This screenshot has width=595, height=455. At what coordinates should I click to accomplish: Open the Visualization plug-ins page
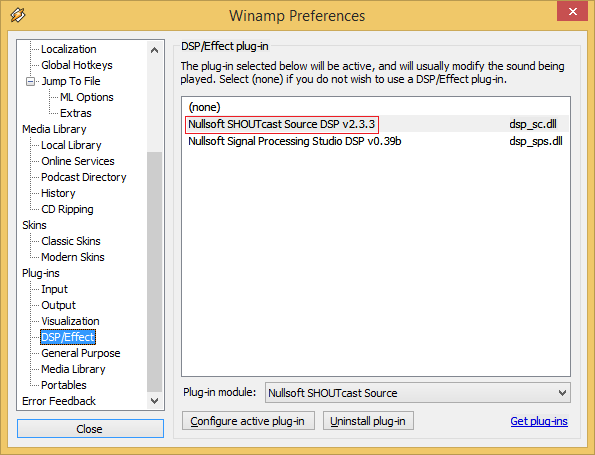click(x=70, y=321)
